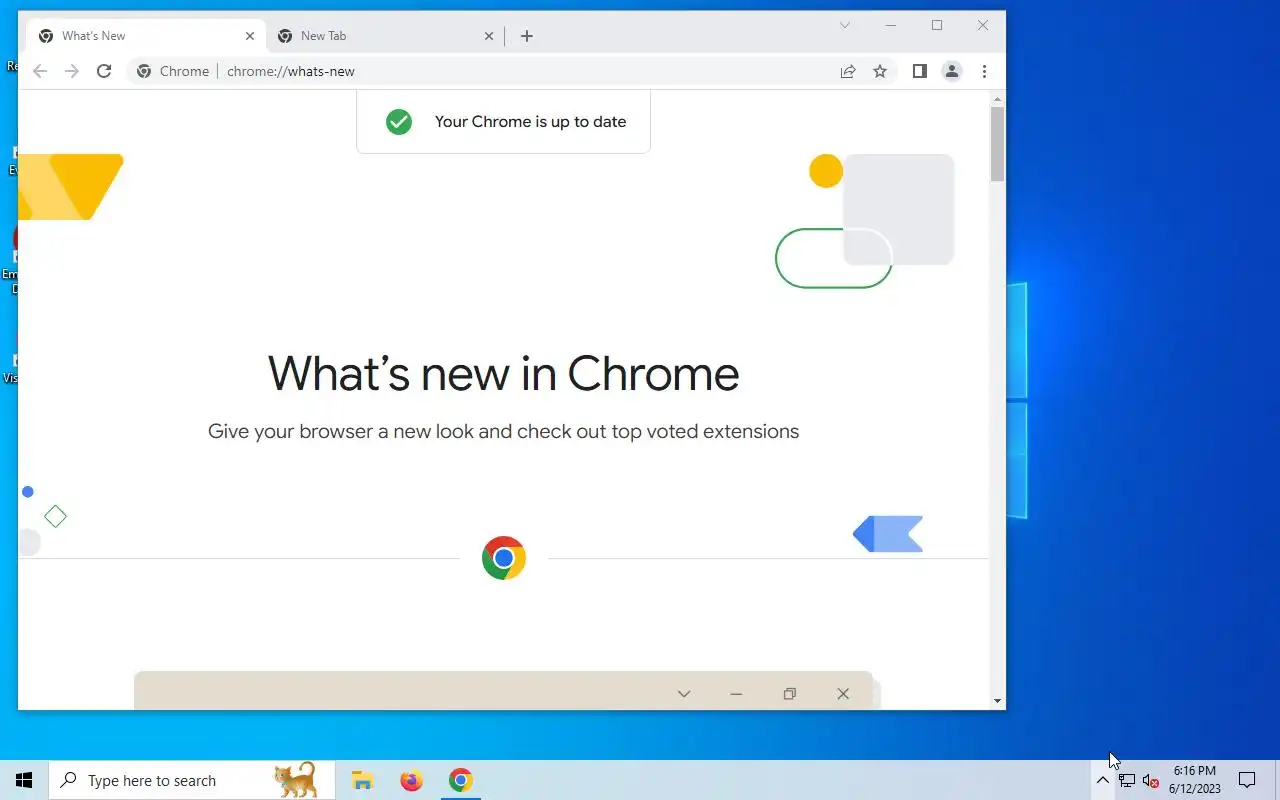1280x800 pixels.
Task: Open the profile avatar menu
Action: [x=952, y=71]
